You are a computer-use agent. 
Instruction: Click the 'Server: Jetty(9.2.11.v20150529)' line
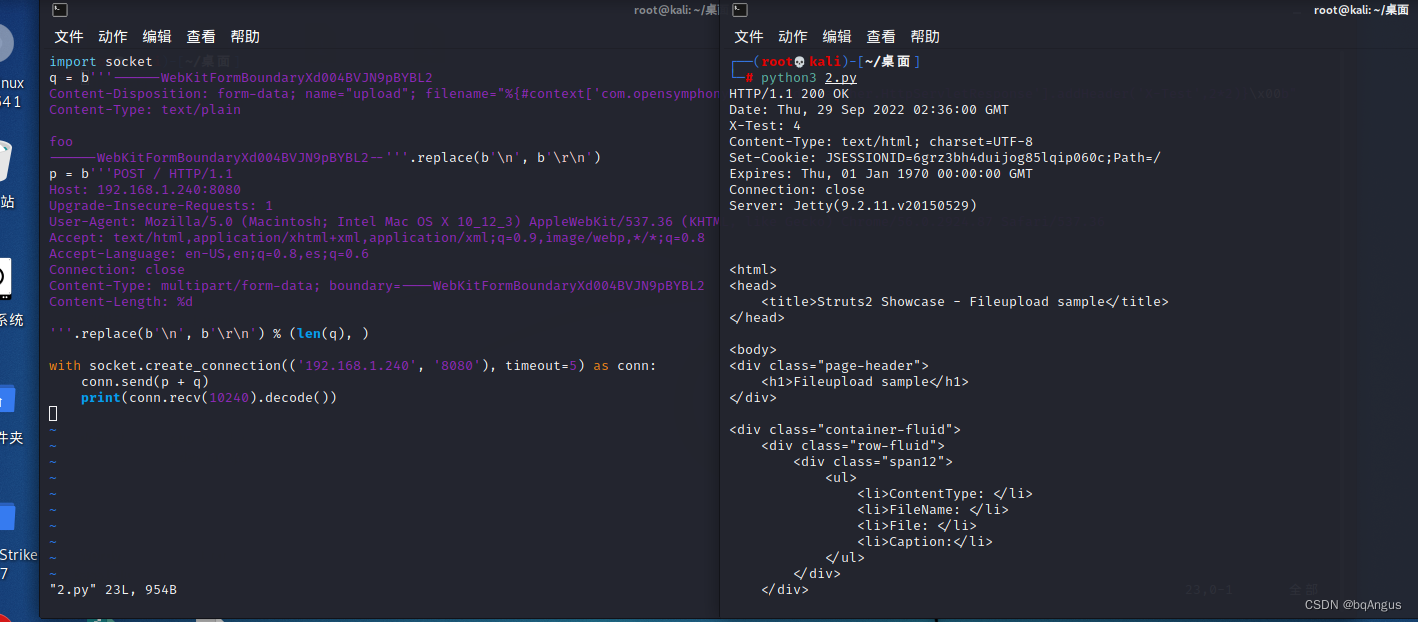[853, 206]
